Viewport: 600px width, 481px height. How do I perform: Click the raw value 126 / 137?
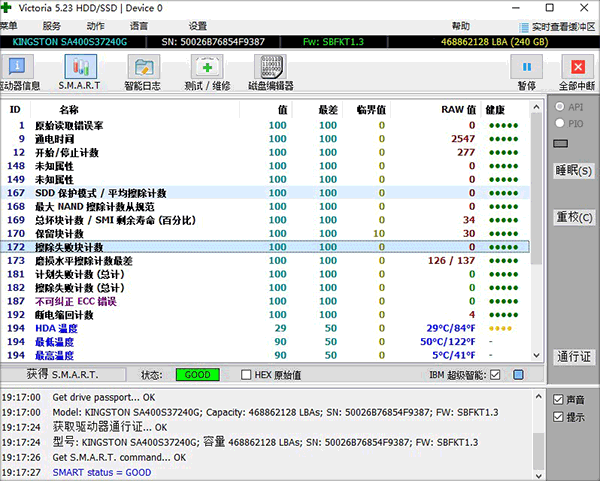pos(451,261)
